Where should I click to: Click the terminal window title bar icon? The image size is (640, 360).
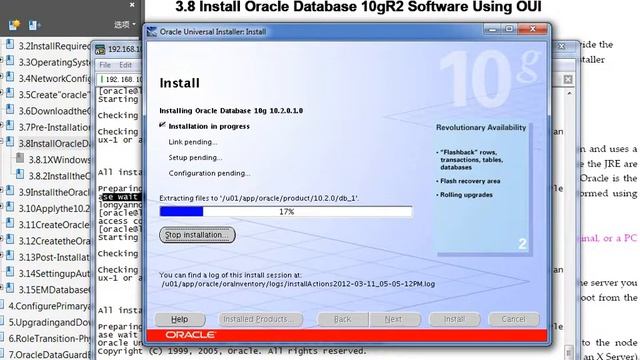(x=100, y=49)
